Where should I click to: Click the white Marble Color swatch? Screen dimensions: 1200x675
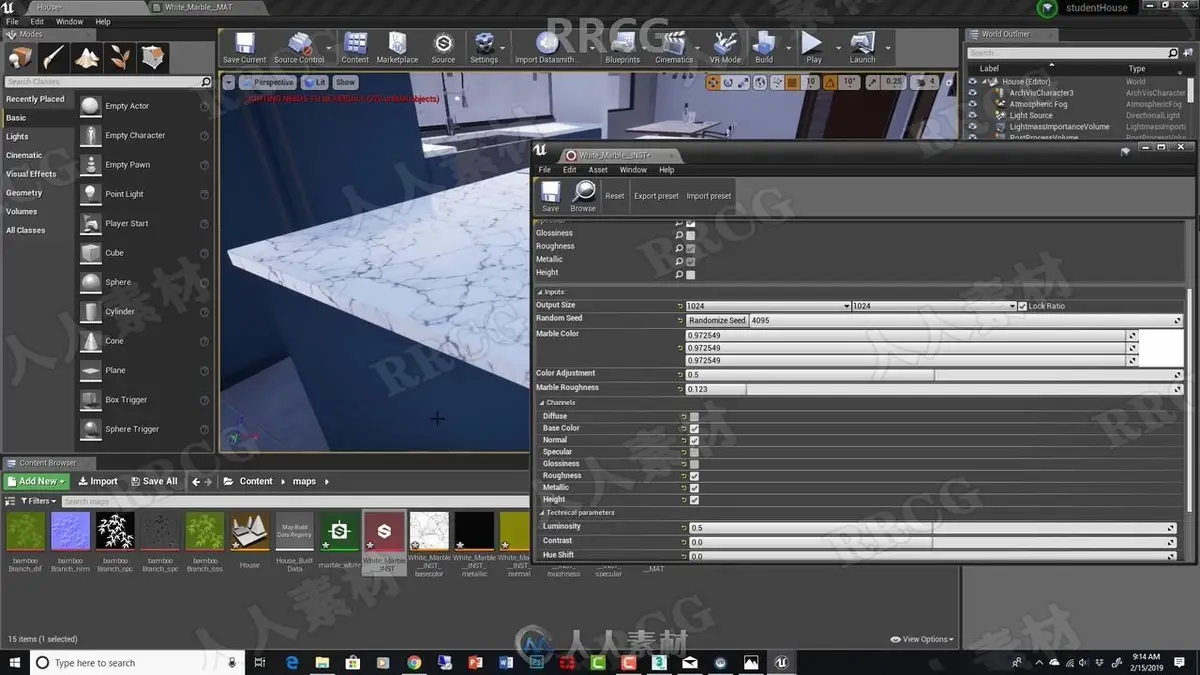(x=1161, y=347)
